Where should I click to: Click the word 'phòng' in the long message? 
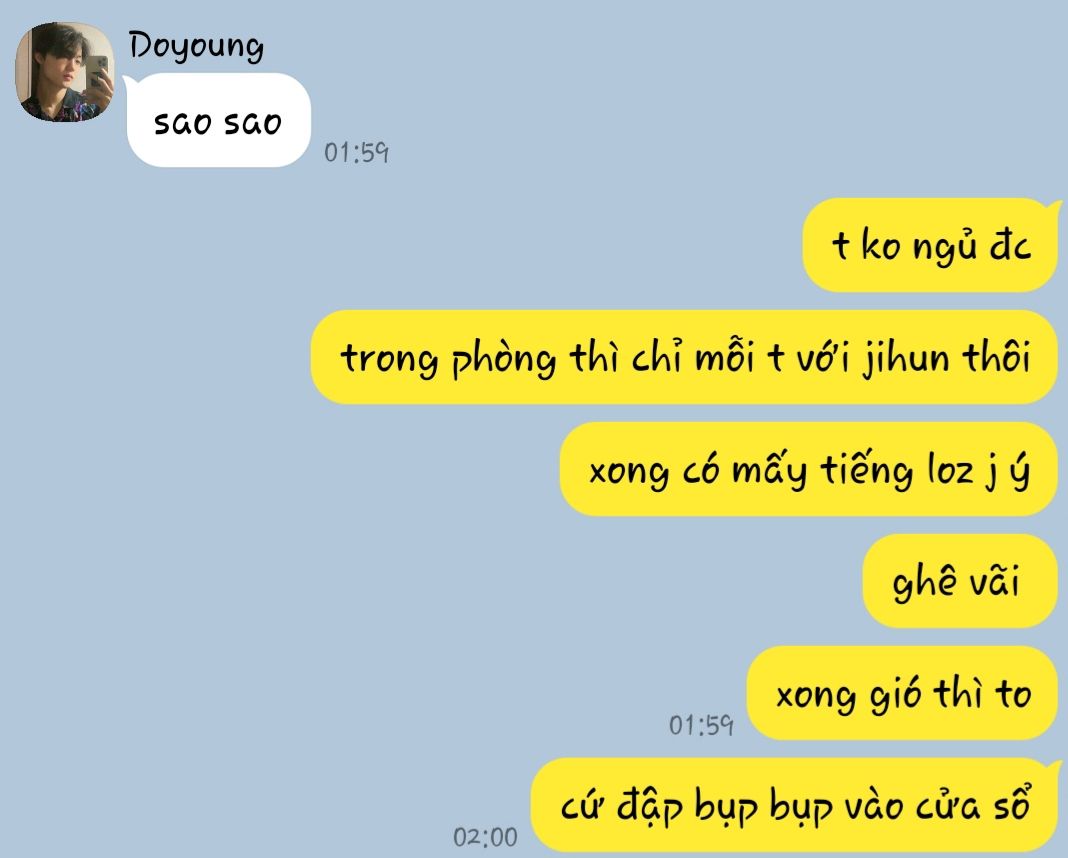point(503,359)
